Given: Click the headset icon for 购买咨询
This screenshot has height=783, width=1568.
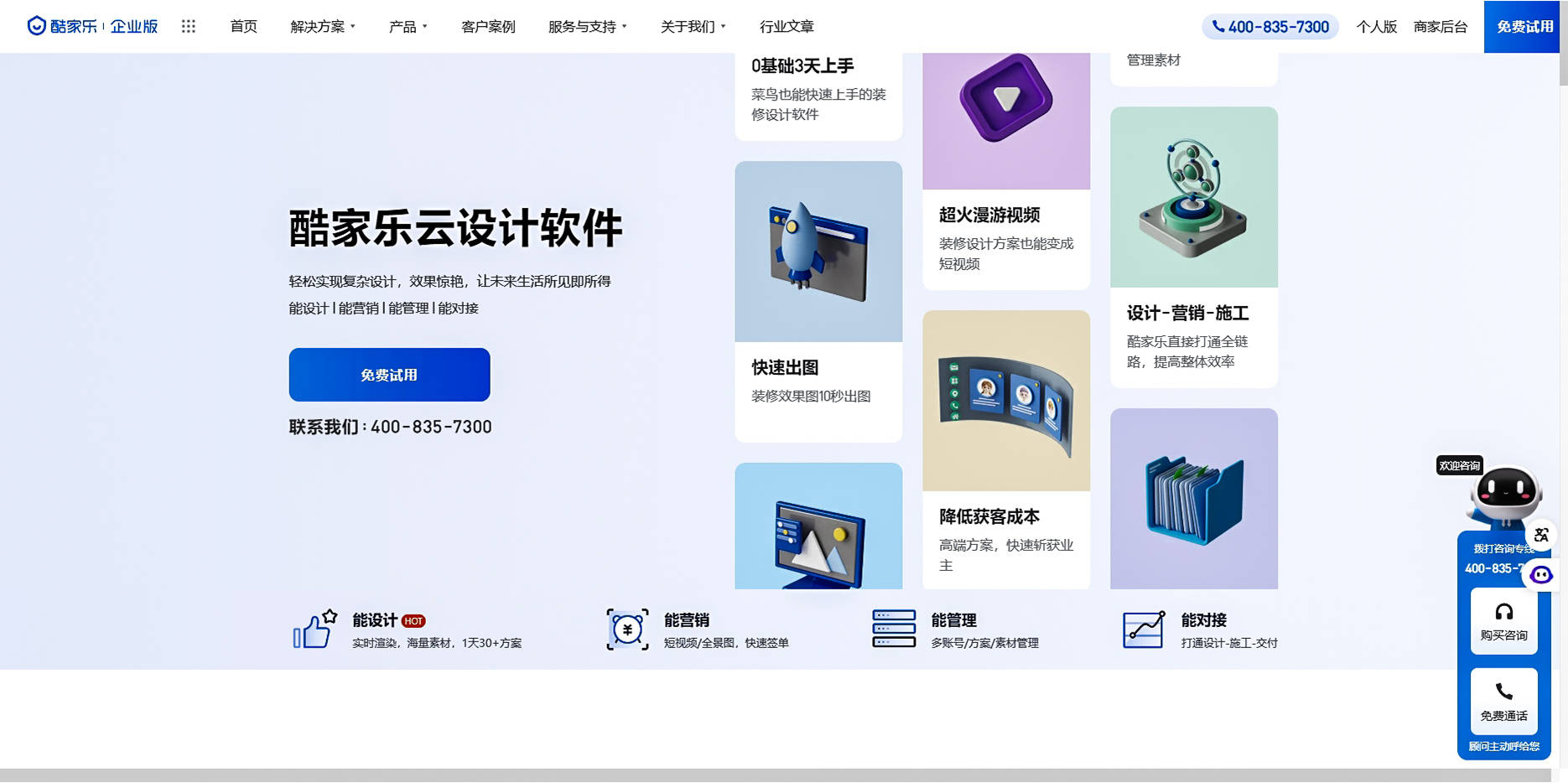Looking at the screenshot, I should pos(1504,611).
